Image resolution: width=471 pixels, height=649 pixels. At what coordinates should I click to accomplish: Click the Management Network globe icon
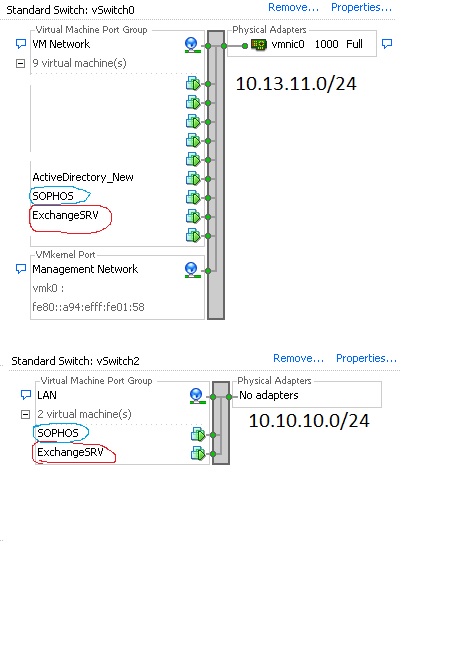192,270
